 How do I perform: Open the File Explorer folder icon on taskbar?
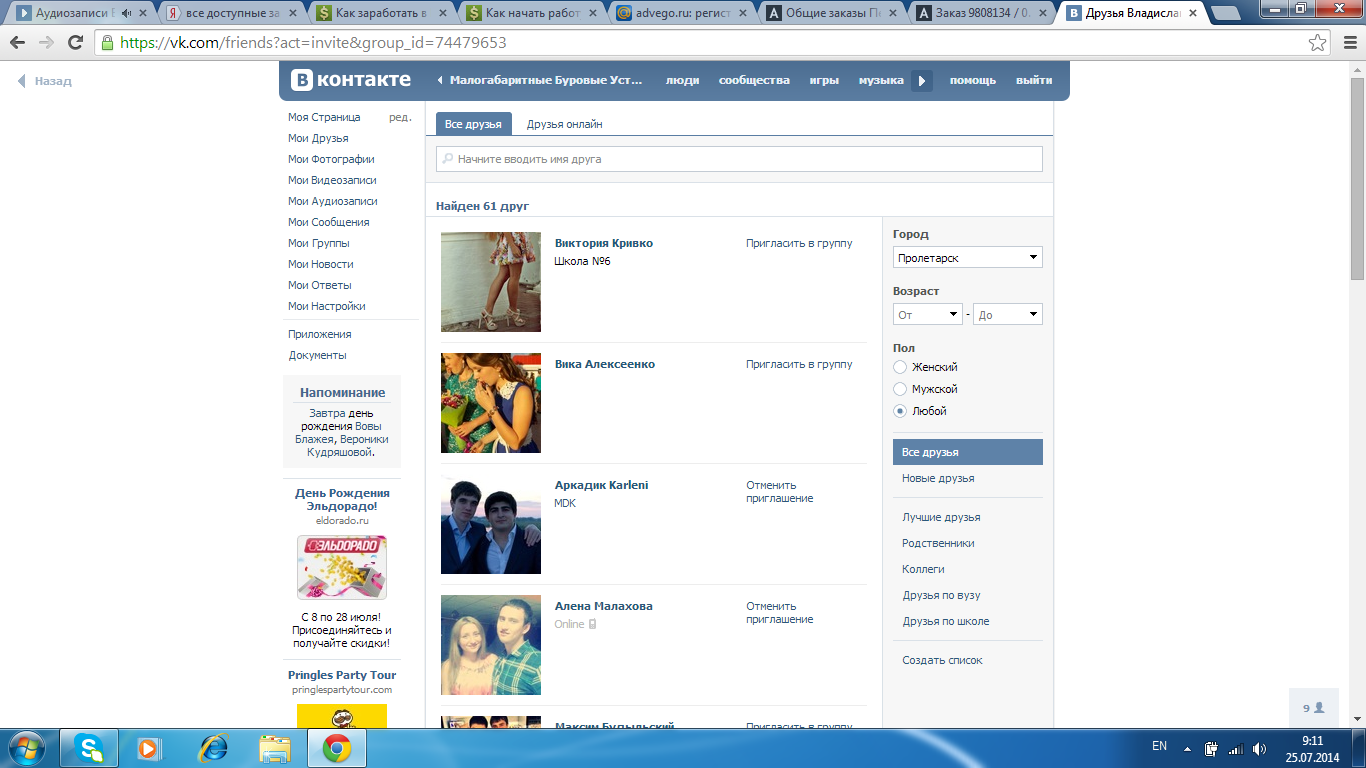click(275, 747)
